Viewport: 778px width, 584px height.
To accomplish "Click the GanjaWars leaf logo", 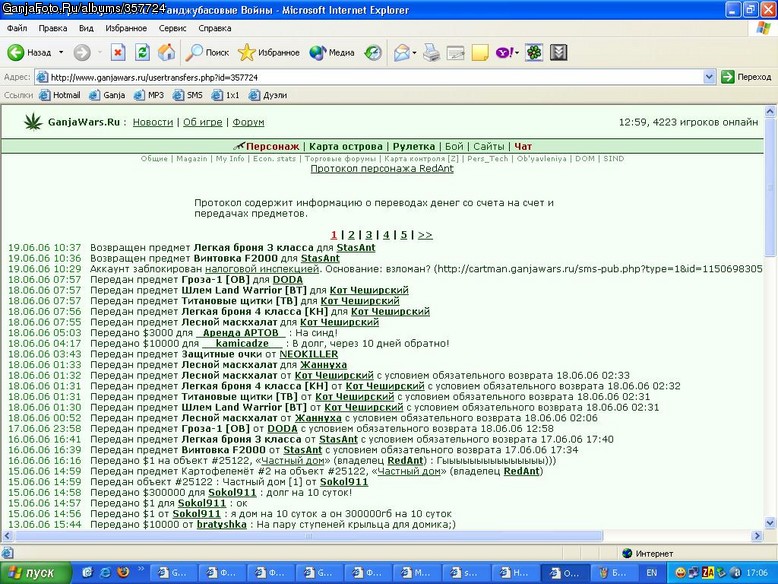I will (x=33, y=122).
